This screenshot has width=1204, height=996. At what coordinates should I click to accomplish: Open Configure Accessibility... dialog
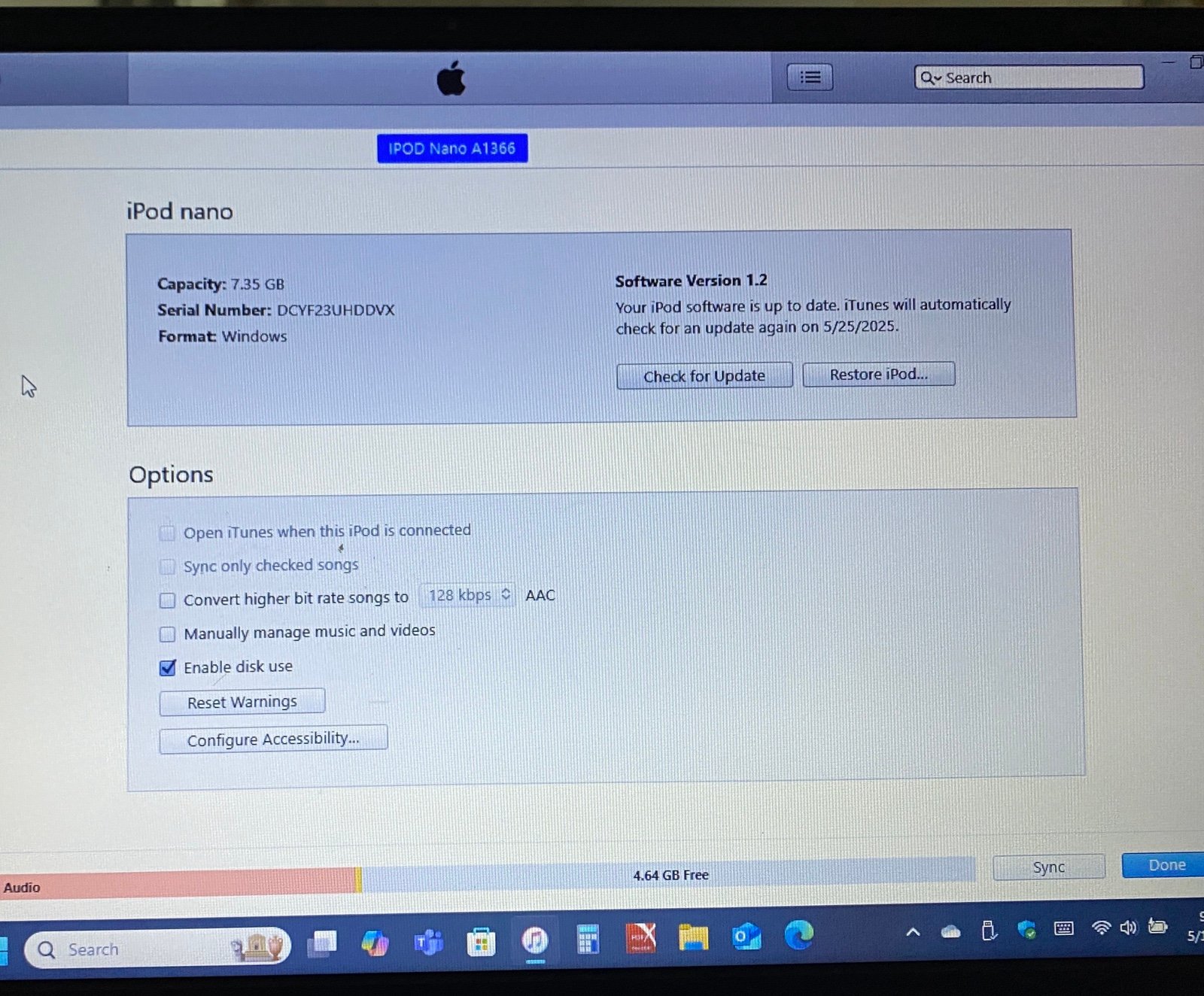pyautogui.click(x=273, y=739)
